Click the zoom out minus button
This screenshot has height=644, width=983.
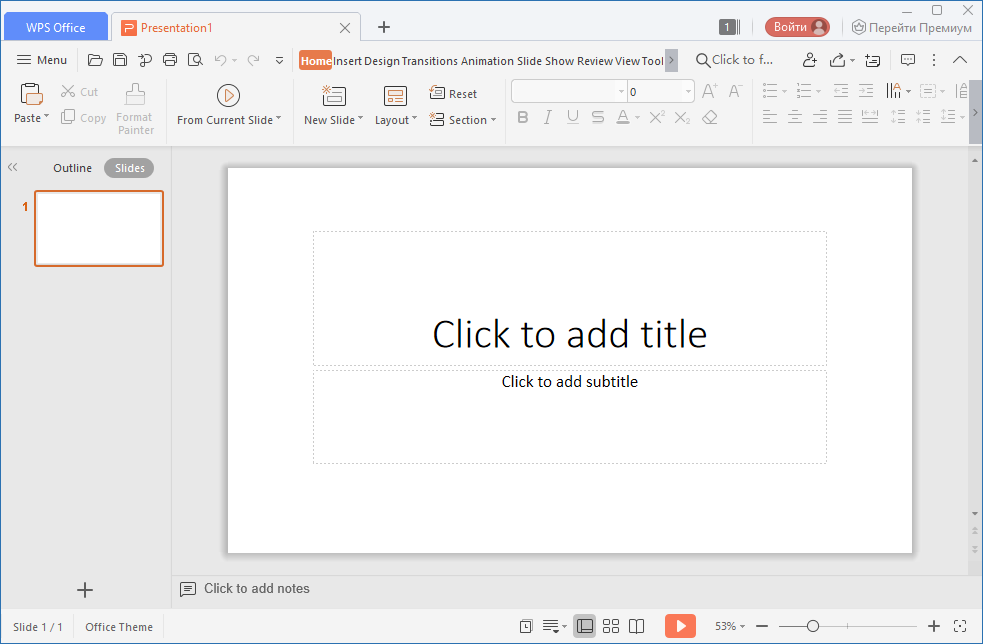[762, 626]
